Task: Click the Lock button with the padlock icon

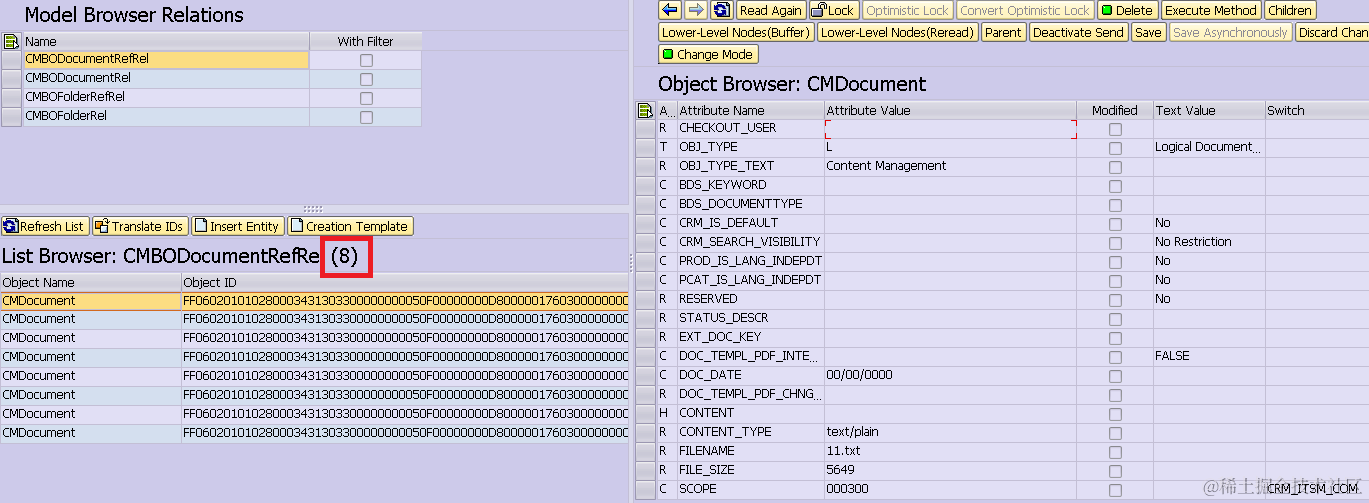Action: coord(832,10)
